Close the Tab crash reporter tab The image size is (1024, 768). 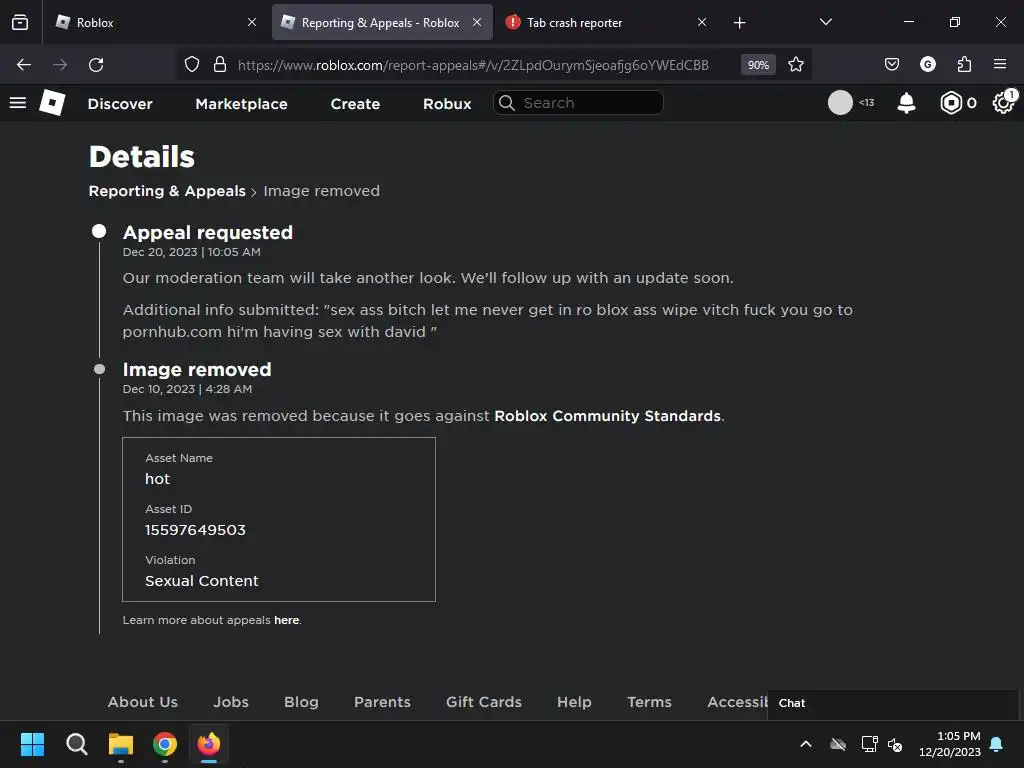(x=702, y=22)
